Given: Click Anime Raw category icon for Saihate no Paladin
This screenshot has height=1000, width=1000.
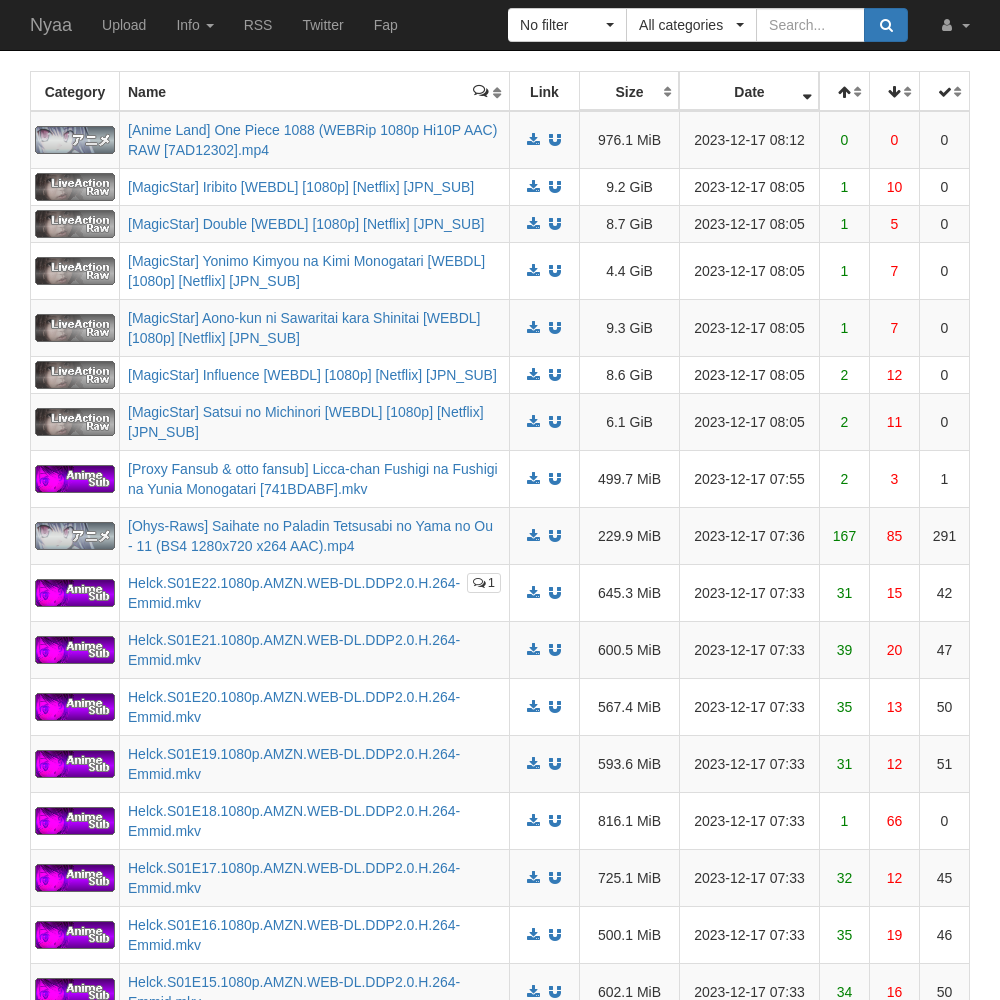Looking at the screenshot, I should pos(75,536).
